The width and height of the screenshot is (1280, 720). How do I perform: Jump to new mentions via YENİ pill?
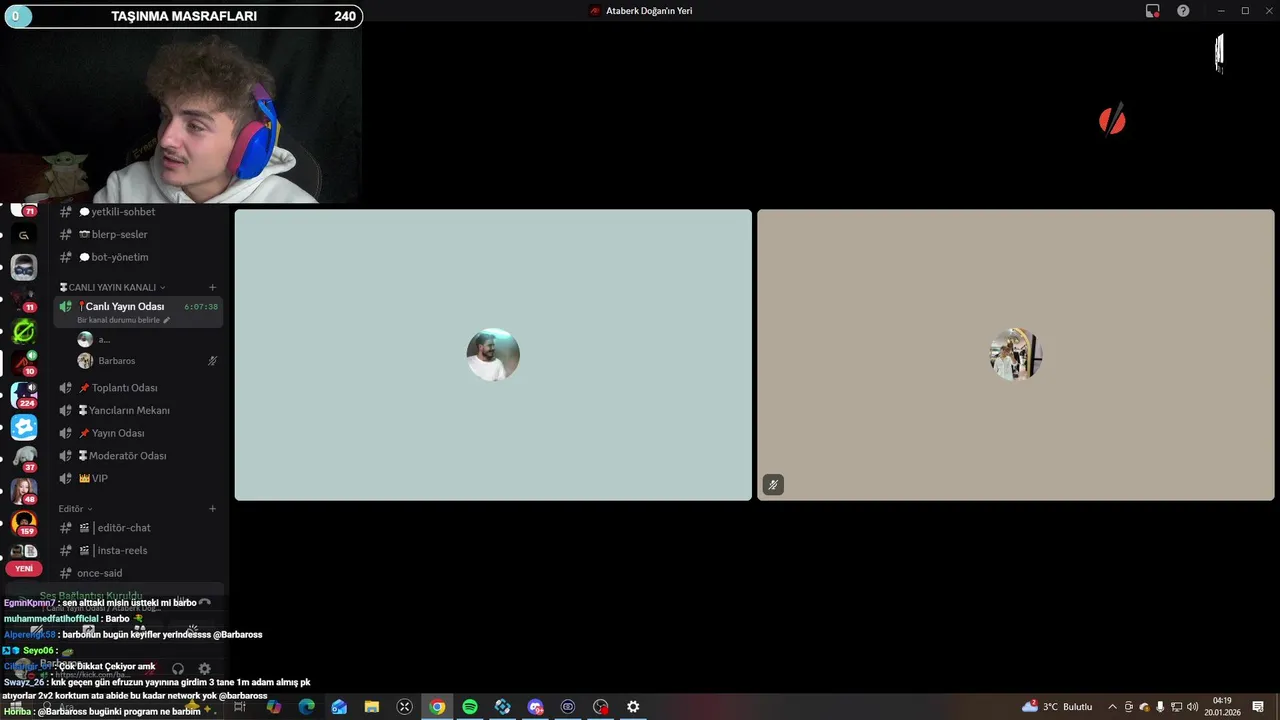tap(24, 568)
